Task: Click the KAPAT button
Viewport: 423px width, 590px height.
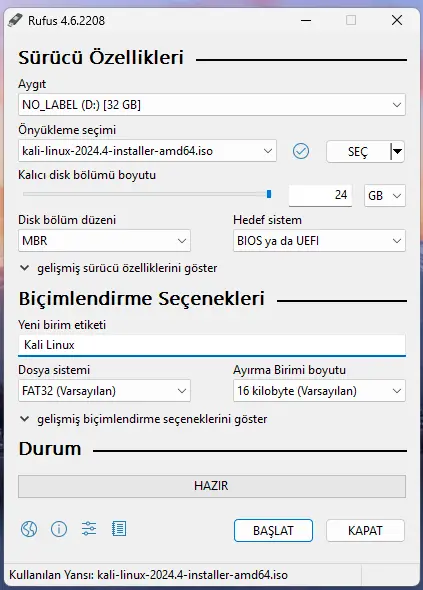Action: 365,531
